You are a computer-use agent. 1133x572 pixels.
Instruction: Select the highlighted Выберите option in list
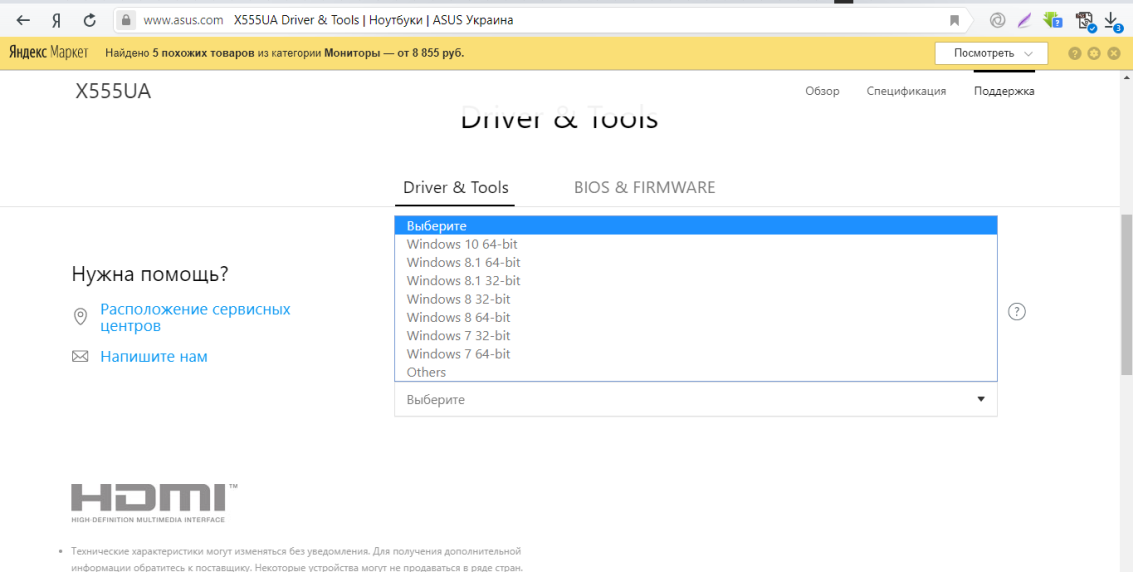[x=696, y=226]
